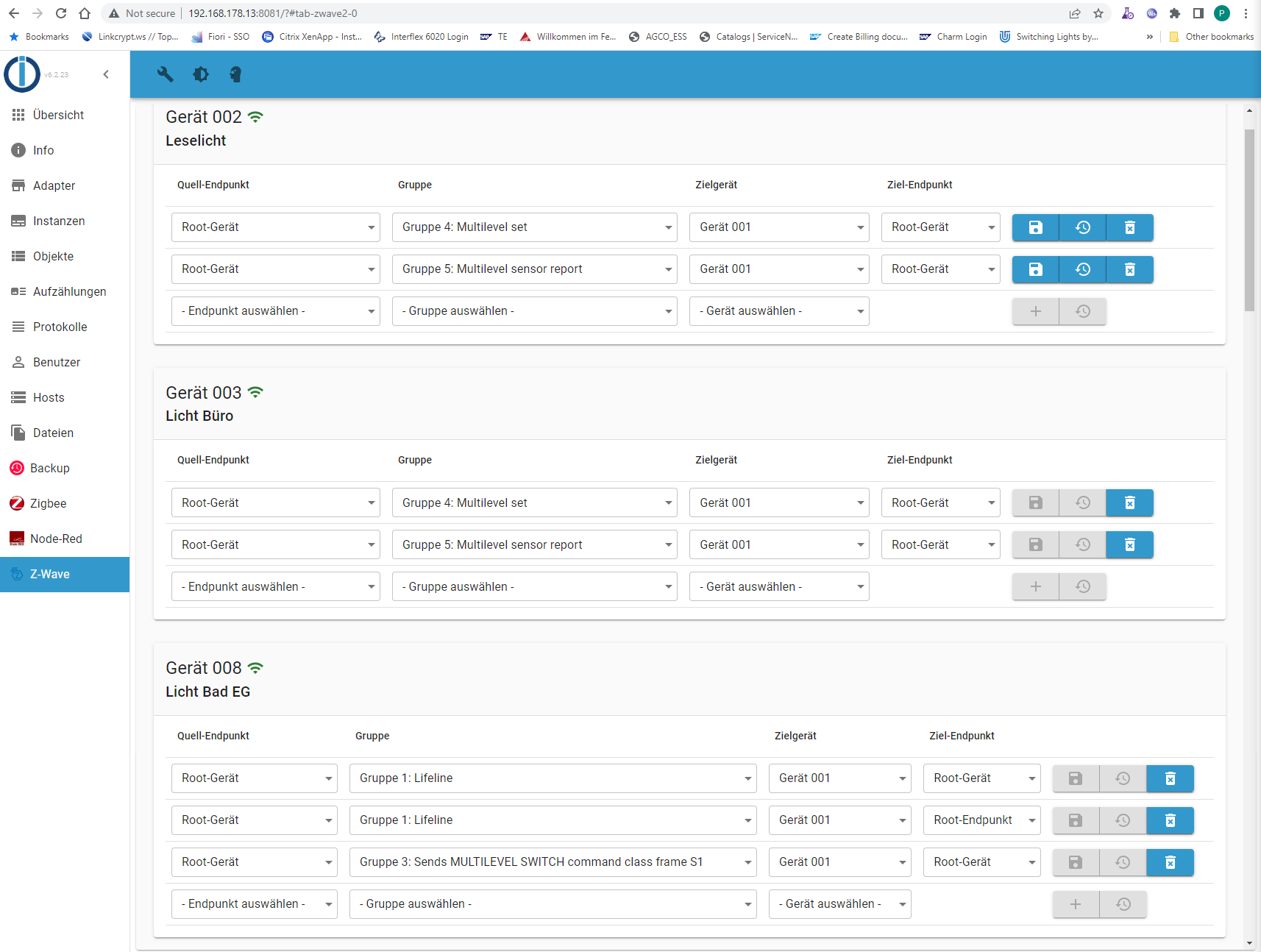Image resolution: width=1261 pixels, height=952 pixels.
Task: Click the expert mode head icon
Action: pos(235,74)
